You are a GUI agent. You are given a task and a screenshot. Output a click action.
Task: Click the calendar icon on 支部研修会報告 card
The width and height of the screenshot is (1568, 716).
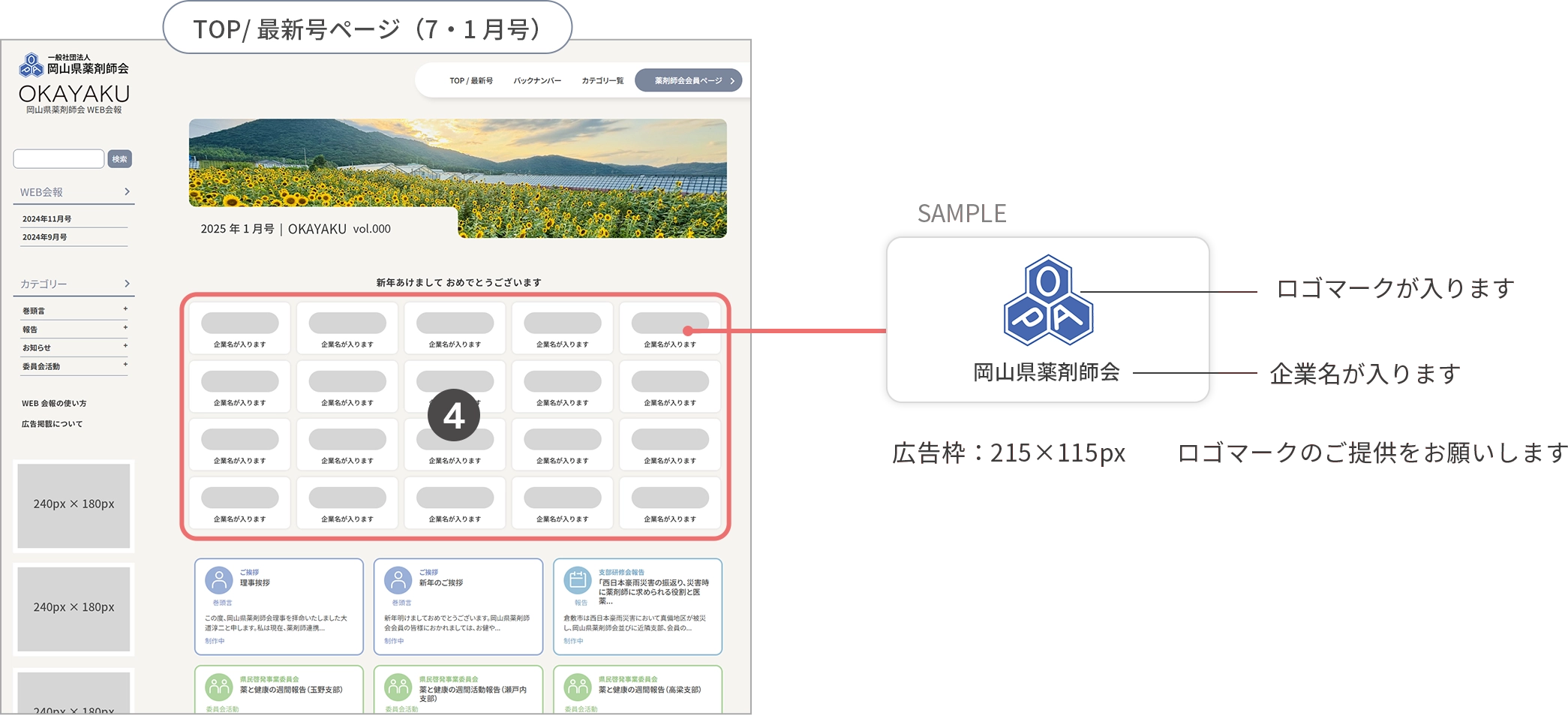pos(578,581)
